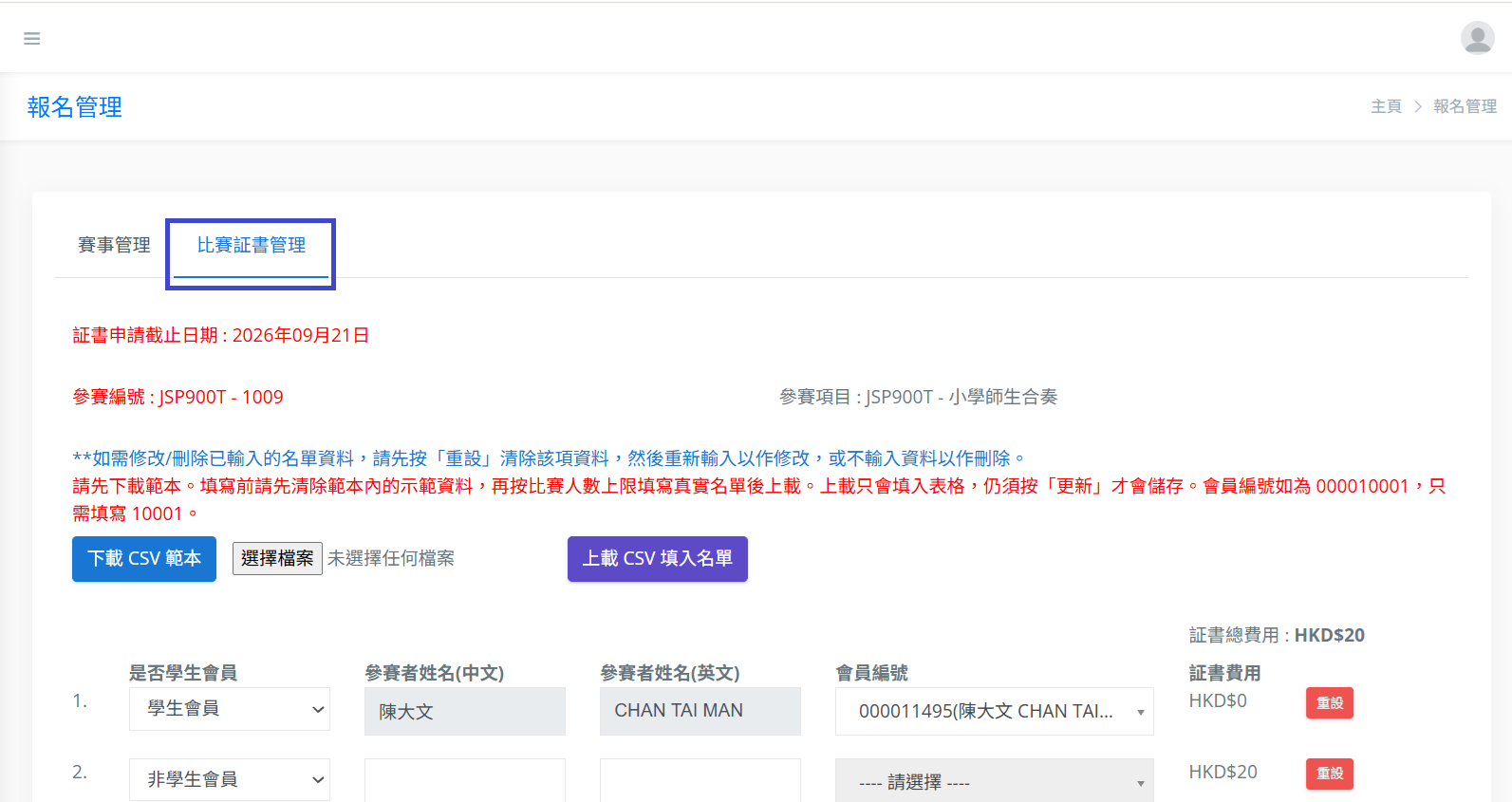Click English name field CHAN TAI MAN

click(700, 712)
